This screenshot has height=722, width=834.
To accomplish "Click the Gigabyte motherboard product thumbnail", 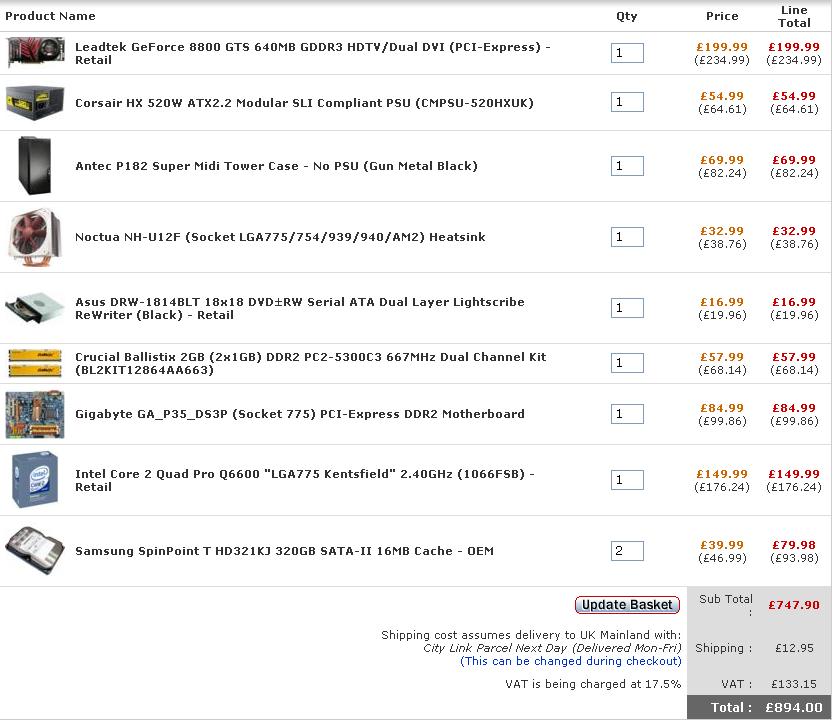I will point(35,414).
